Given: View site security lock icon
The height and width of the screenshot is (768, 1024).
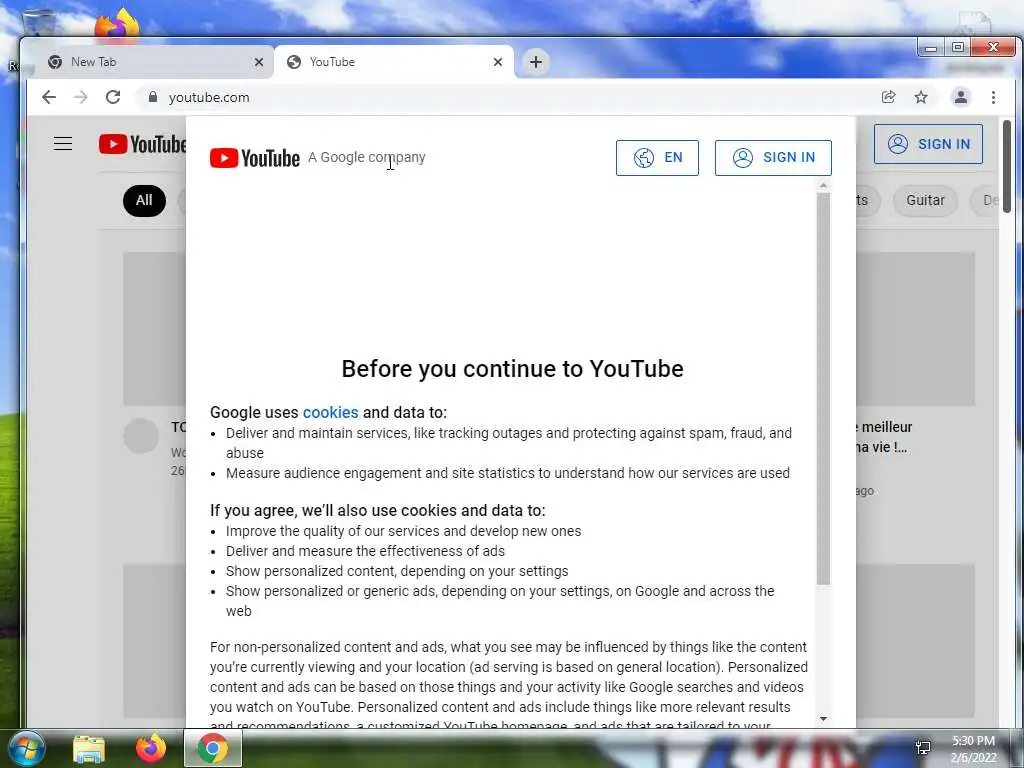Looking at the screenshot, I should point(153,97).
